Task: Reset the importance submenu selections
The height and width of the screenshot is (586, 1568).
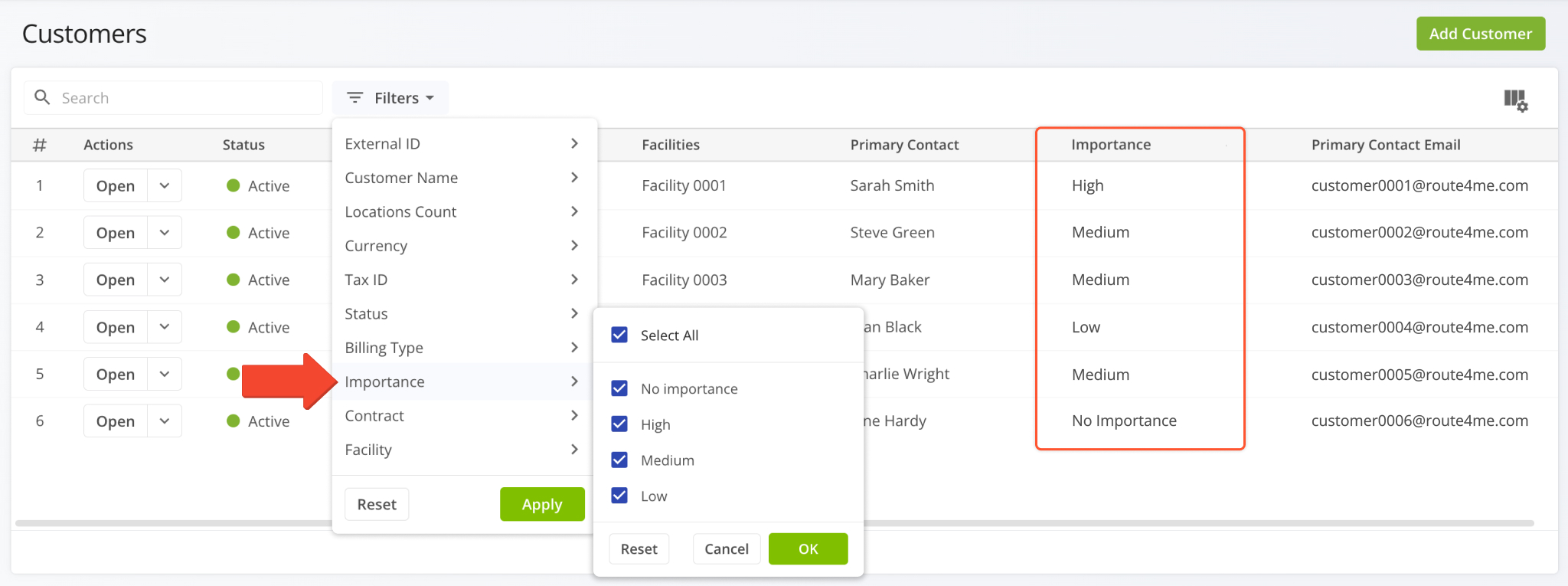Action: tap(639, 548)
